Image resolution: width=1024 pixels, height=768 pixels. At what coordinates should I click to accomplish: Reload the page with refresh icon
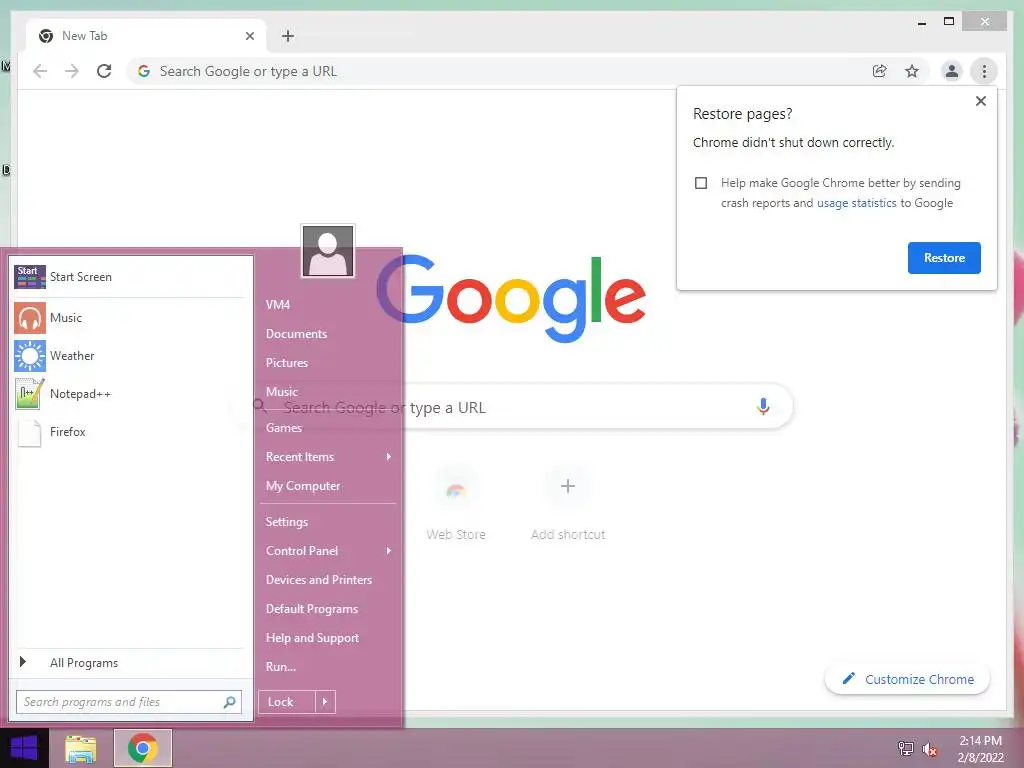point(104,71)
